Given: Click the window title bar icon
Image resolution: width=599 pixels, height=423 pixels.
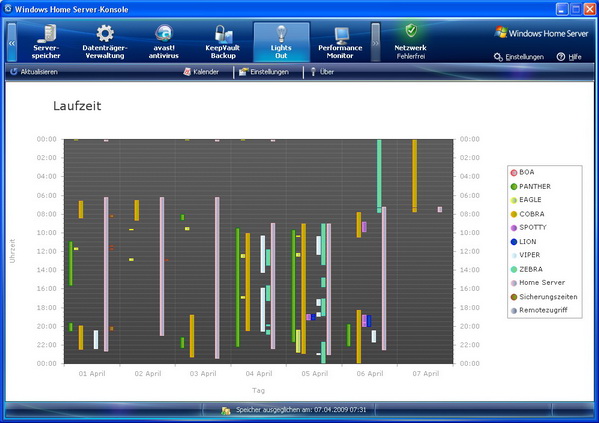Looking at the screenshot, I should click(x=8, y=9).
